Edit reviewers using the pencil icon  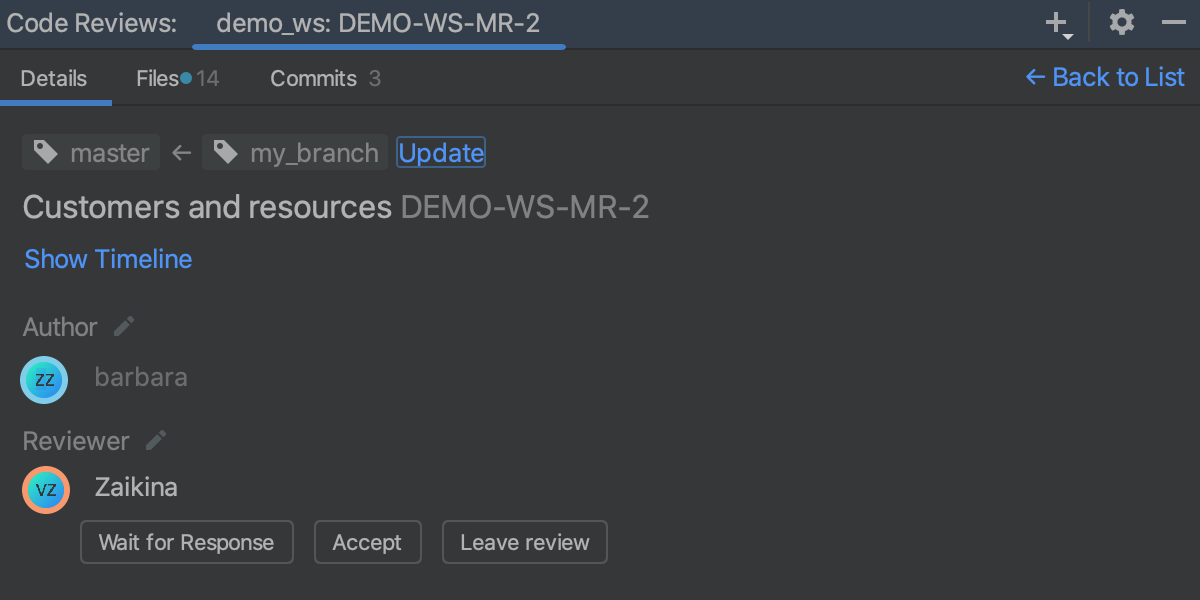pos(156,441)
